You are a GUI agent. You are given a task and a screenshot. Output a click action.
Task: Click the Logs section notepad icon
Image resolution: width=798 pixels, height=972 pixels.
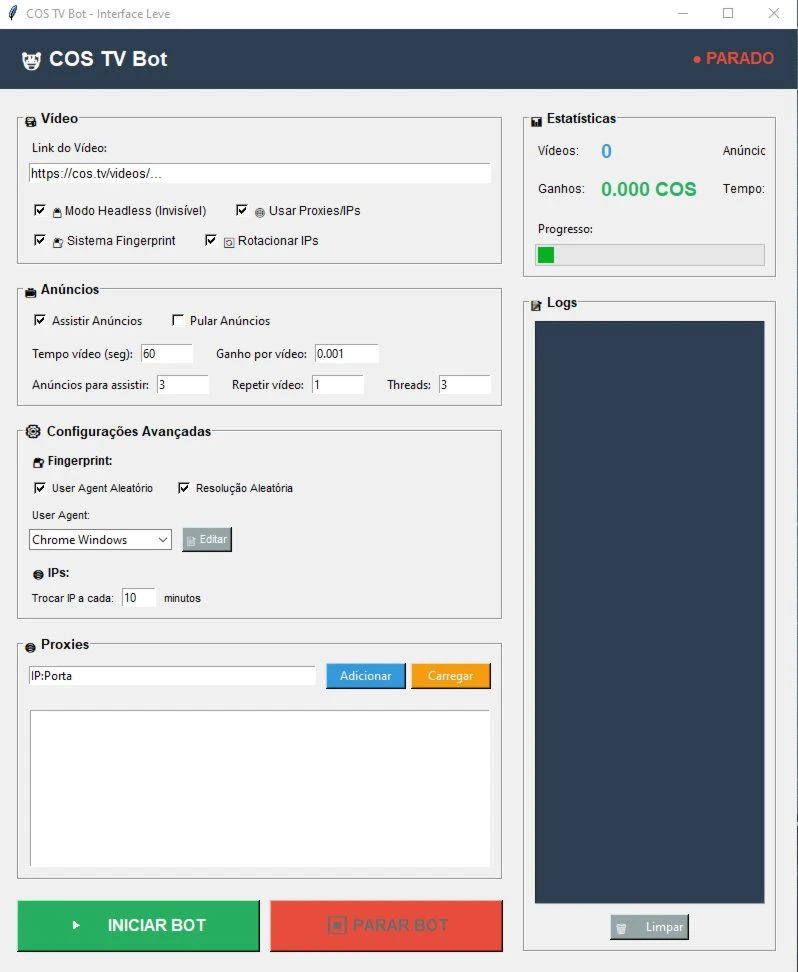[536, 306]
